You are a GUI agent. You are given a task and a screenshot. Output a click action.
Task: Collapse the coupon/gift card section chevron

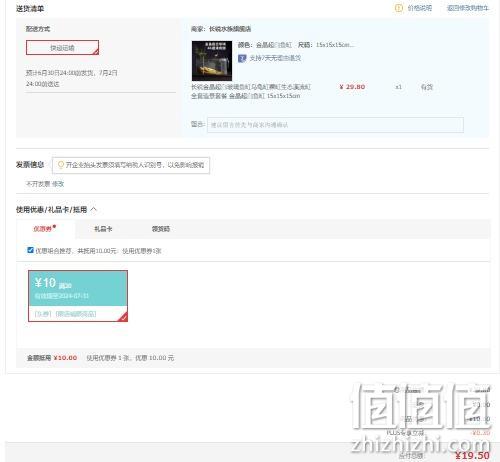tap(94, 209)
